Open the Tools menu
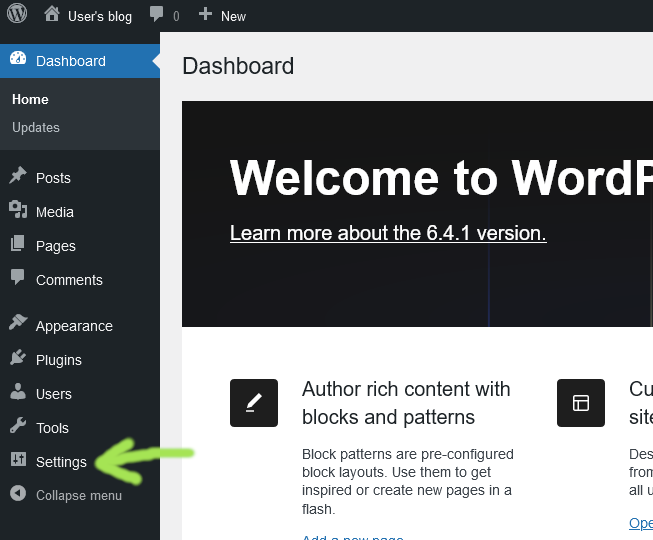This screenshot has width=653, height=540. coord(52,428)
